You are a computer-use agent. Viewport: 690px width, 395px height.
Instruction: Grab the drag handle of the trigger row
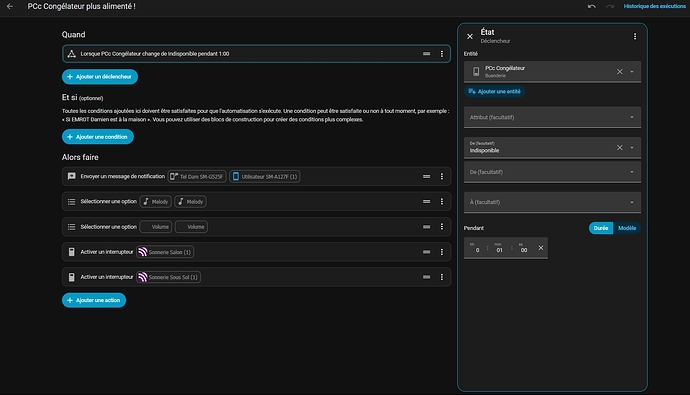pos(426,54)
